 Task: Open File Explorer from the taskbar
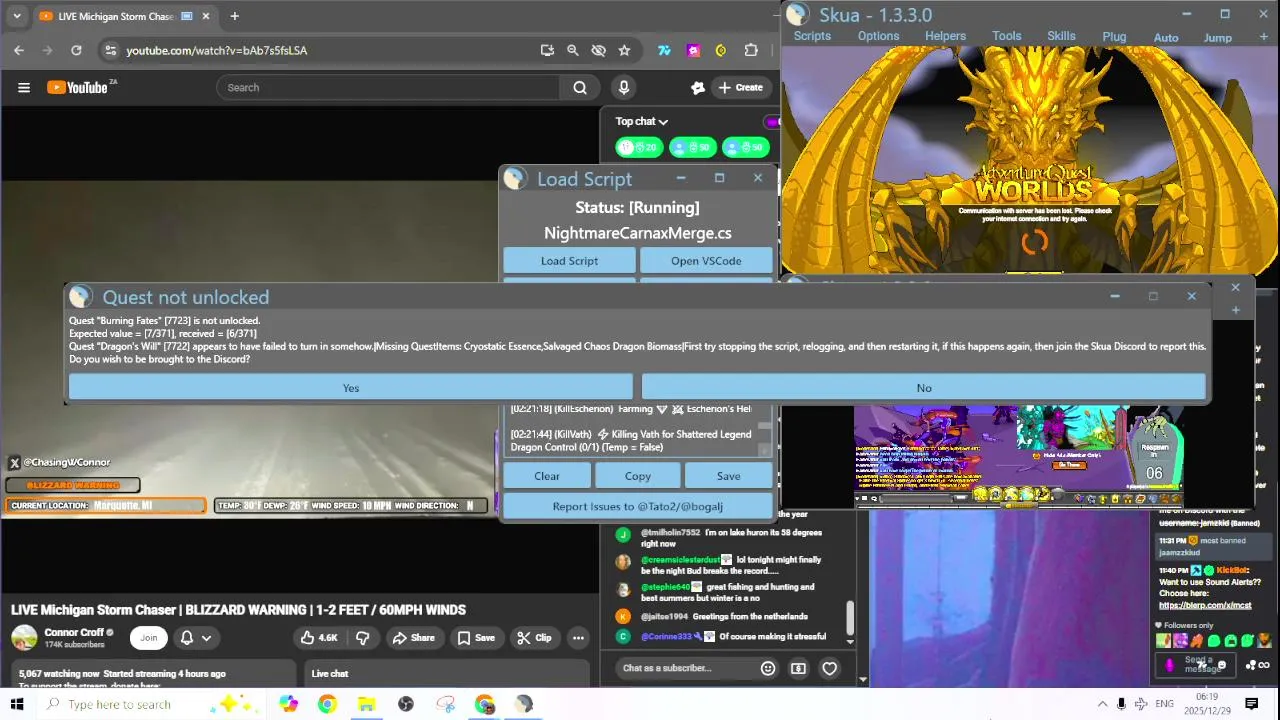click(x=366, y=704)
